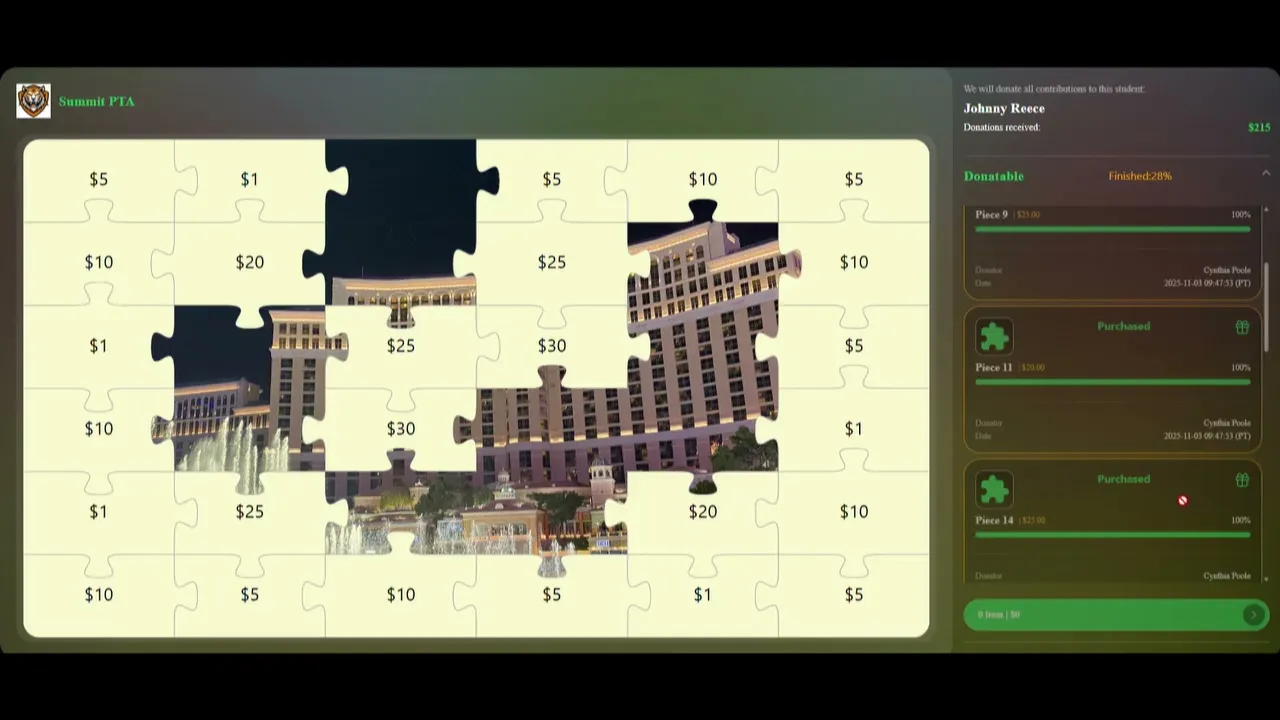1280x720 pixels.
Task: Select the $30 puzzle piece in the fourth row
Action: (x=400, y=428)
